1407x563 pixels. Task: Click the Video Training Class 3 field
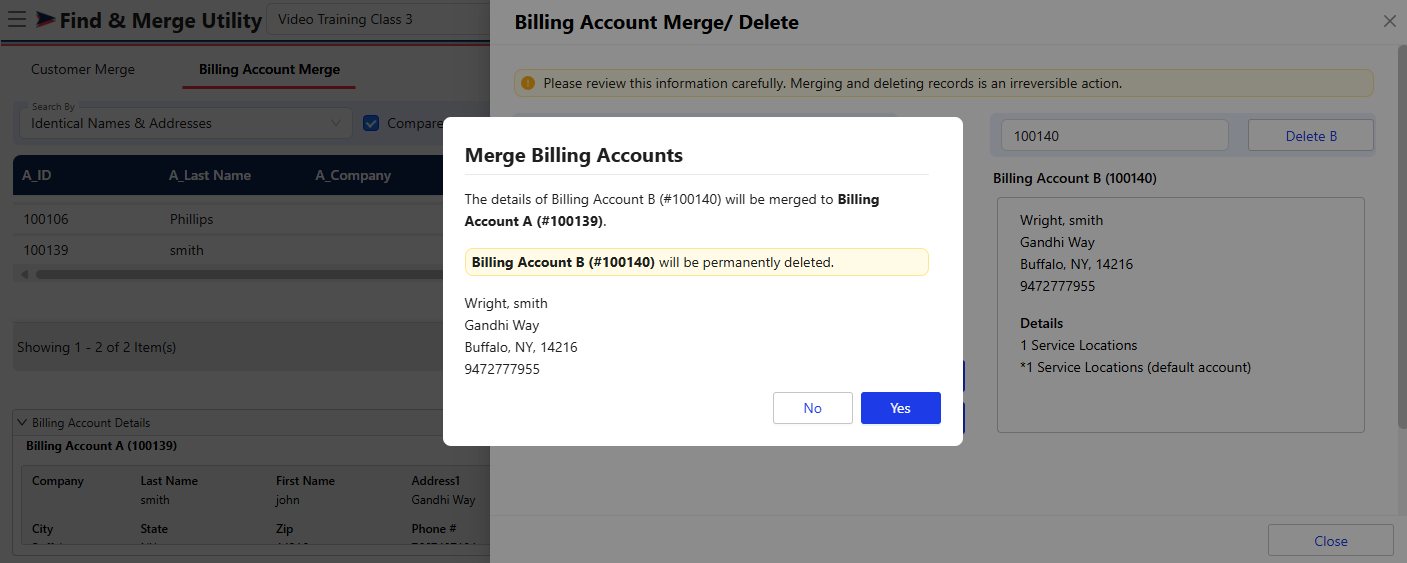coord(378,19)
